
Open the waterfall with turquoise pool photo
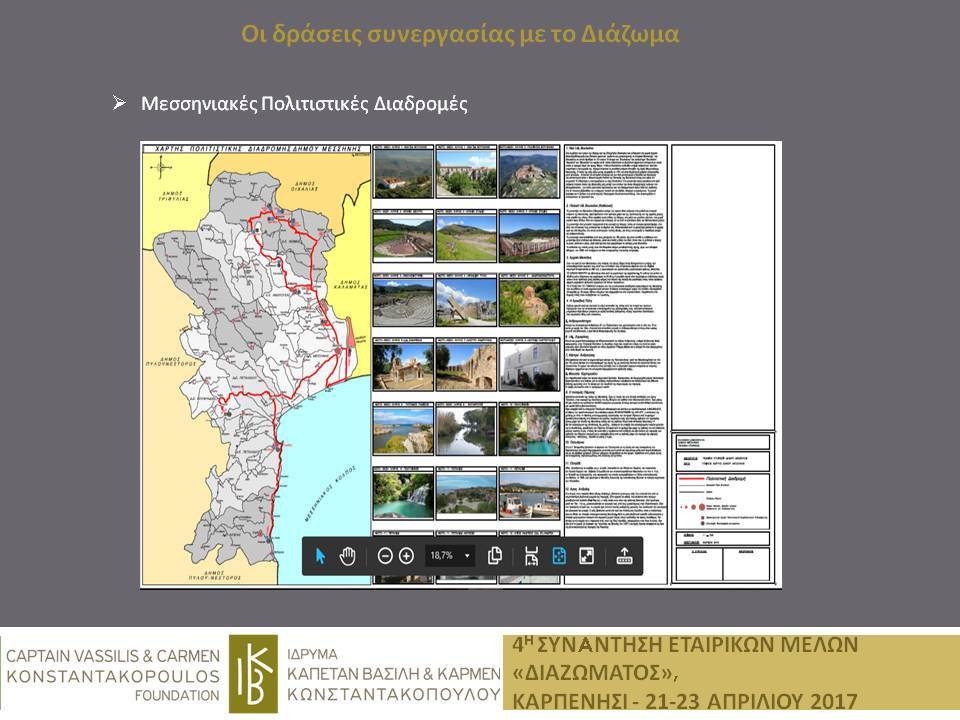coord(403,497)
